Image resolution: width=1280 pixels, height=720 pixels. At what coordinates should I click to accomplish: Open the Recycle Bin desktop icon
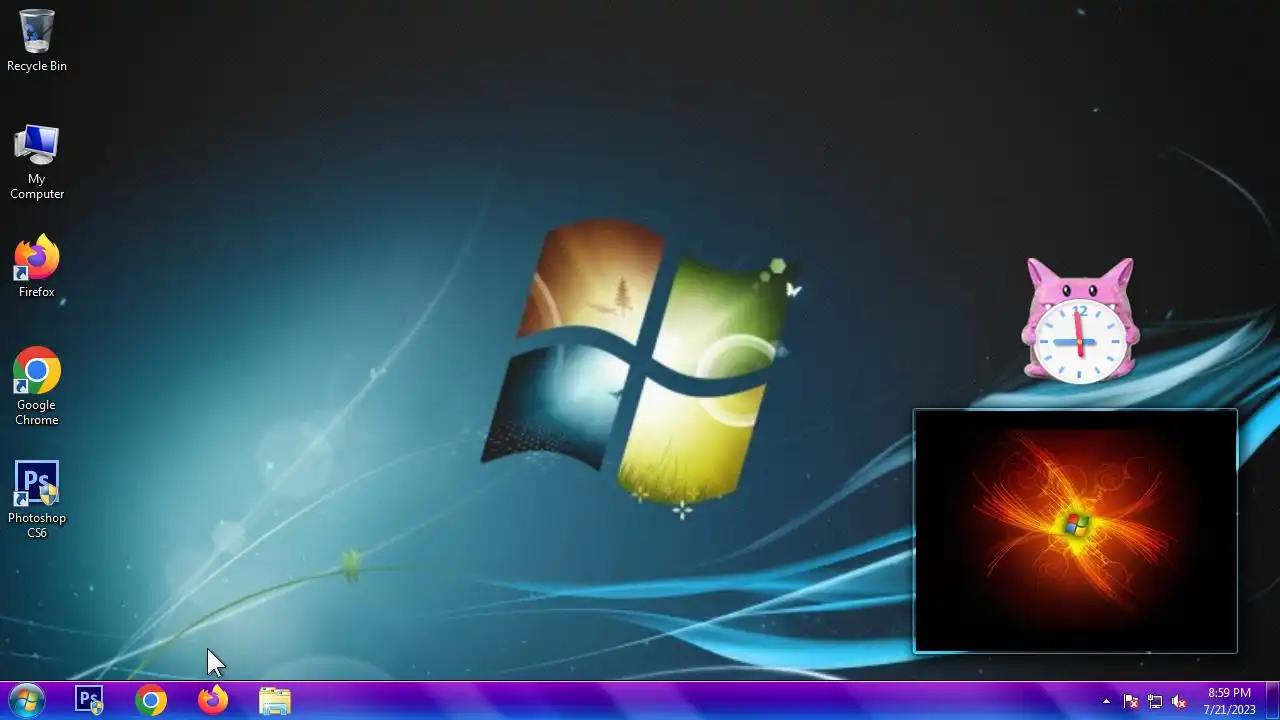(x=37, y=40)
